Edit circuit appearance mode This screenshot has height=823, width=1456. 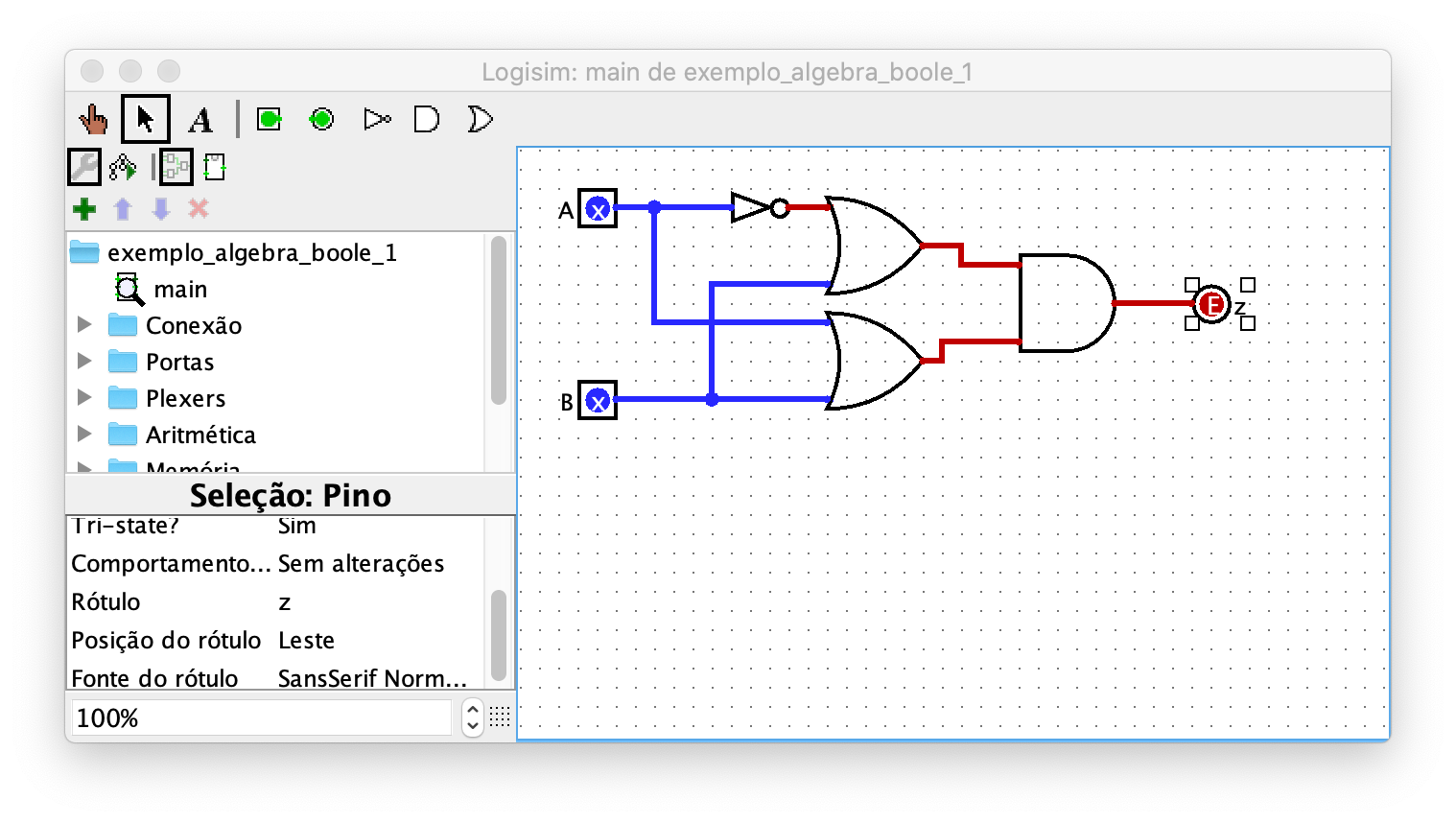tap(216, 168)
